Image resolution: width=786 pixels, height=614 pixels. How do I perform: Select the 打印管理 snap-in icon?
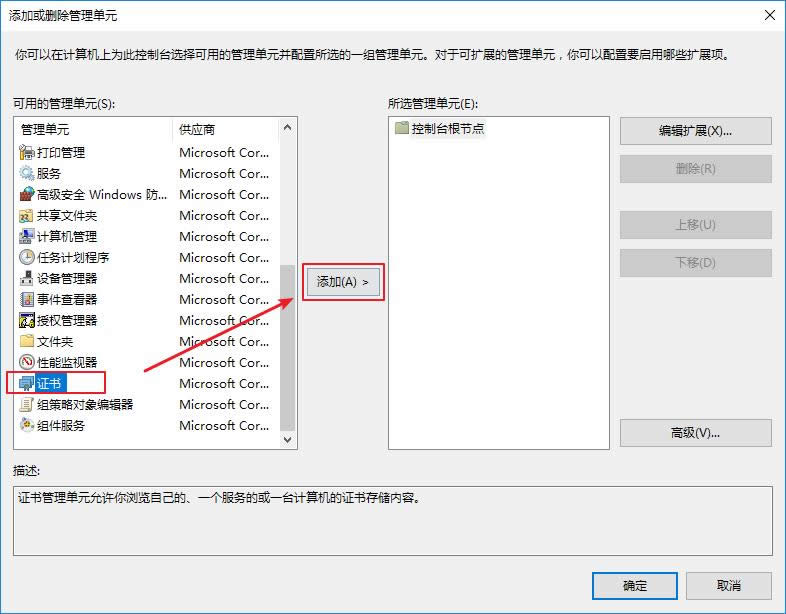[x=27, y=153]
